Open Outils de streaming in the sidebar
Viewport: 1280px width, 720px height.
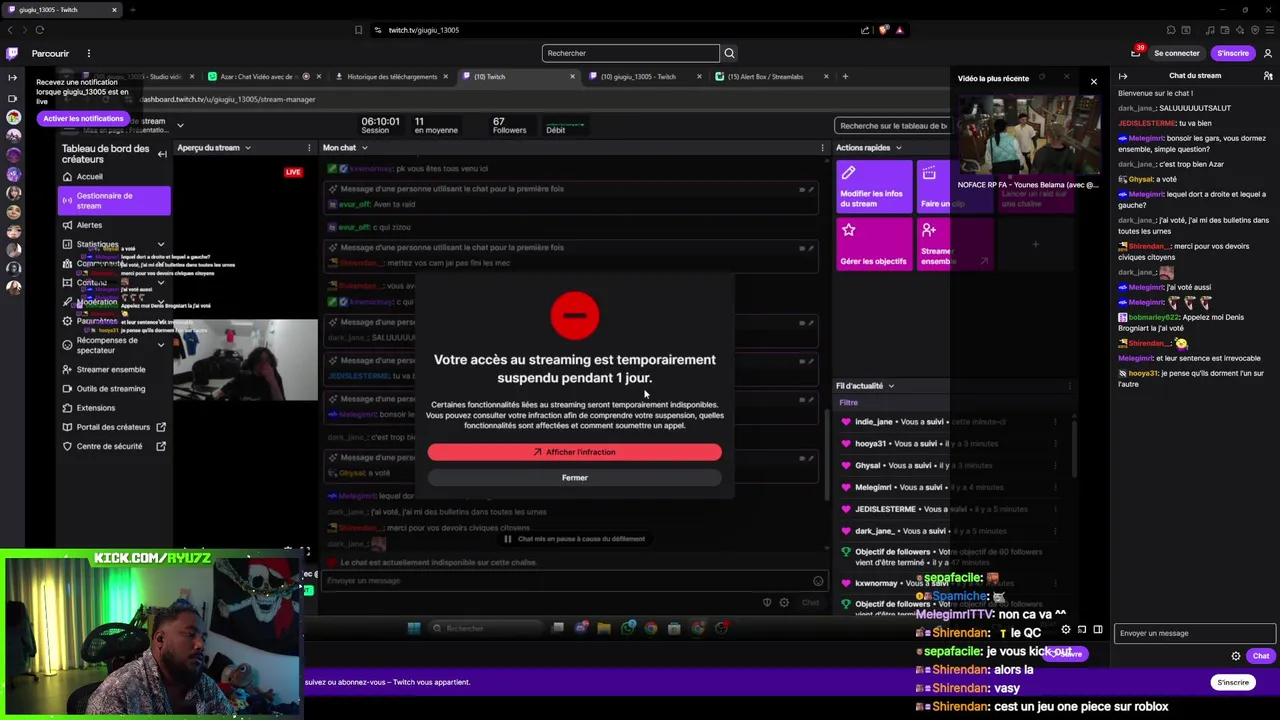click(x=111, y=388)
